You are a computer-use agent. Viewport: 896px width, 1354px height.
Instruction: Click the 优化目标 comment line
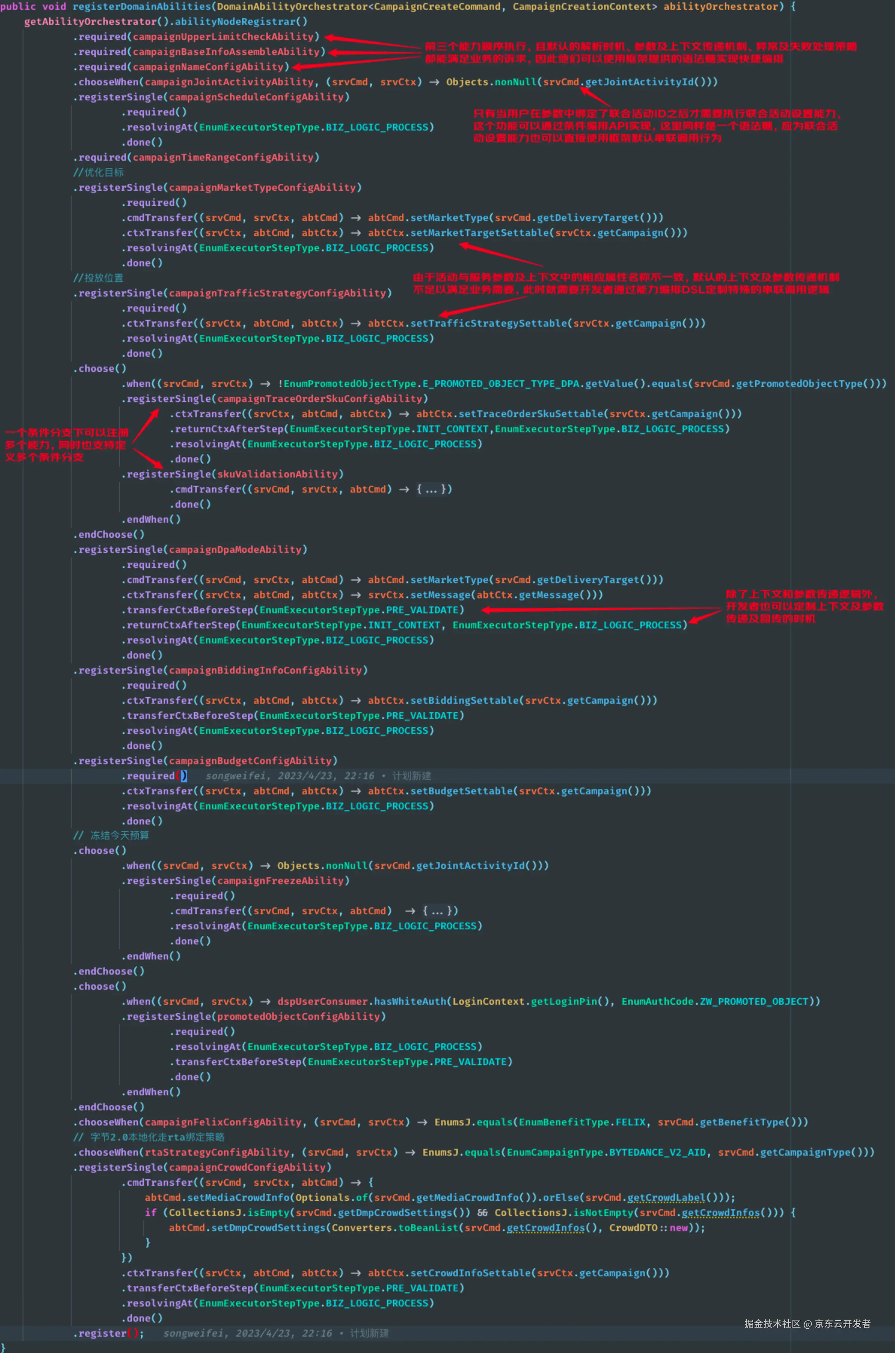[x=98, y=172]
